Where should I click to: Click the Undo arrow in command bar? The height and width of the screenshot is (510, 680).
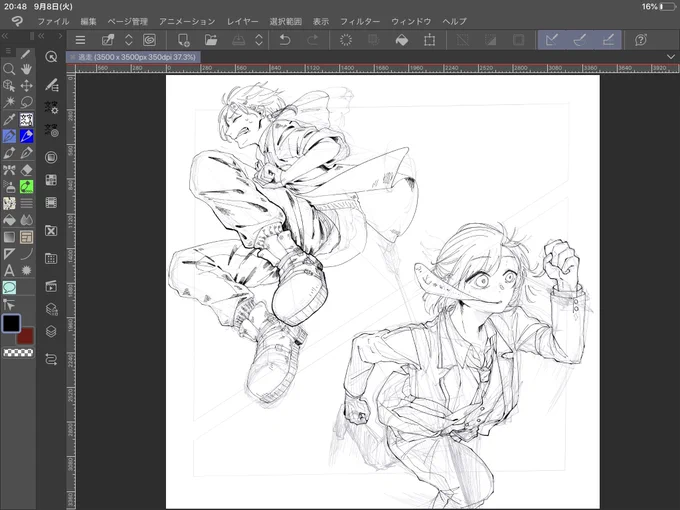click(x=285, y=40)
